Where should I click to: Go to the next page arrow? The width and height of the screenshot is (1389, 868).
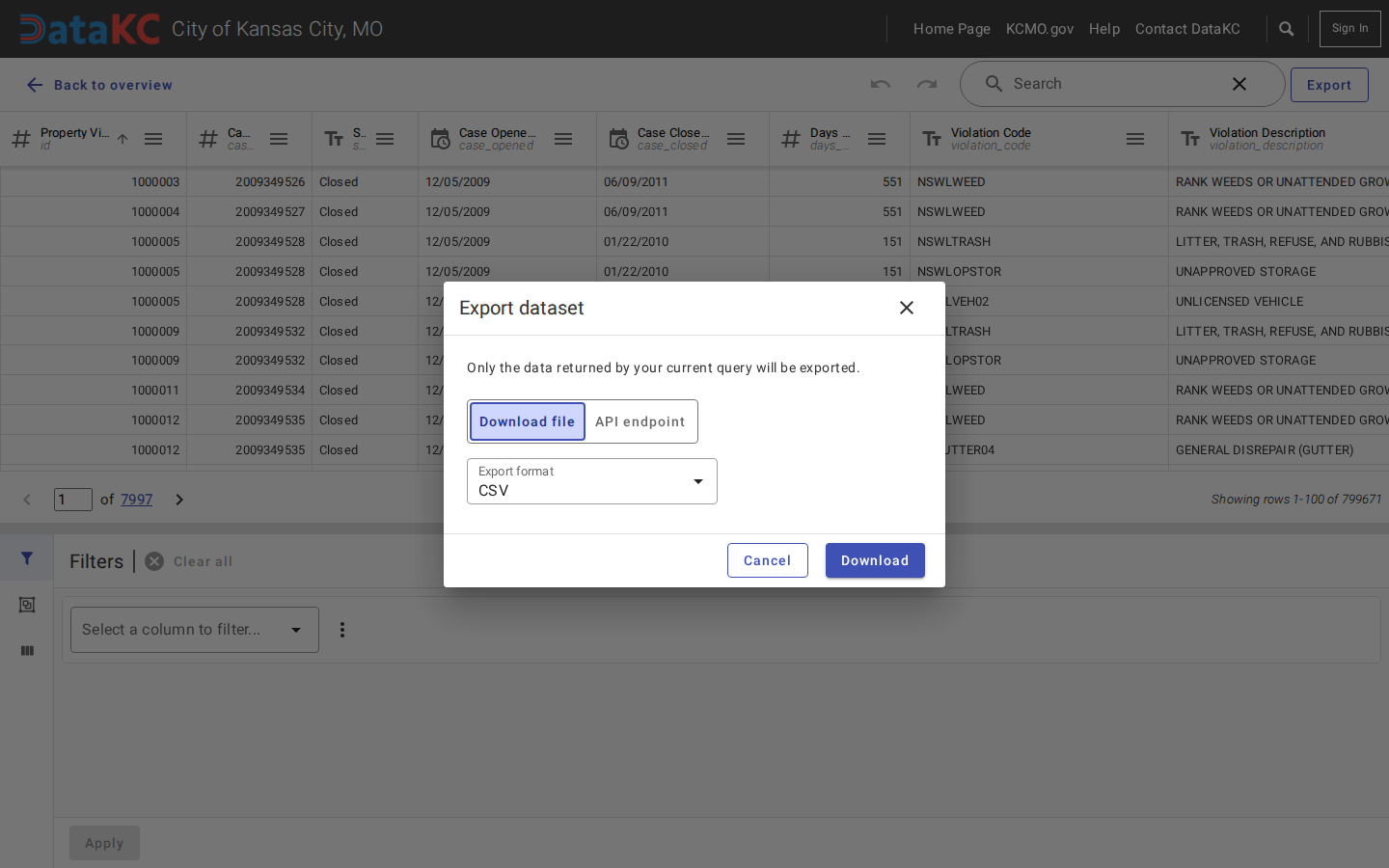coord(179,500)
